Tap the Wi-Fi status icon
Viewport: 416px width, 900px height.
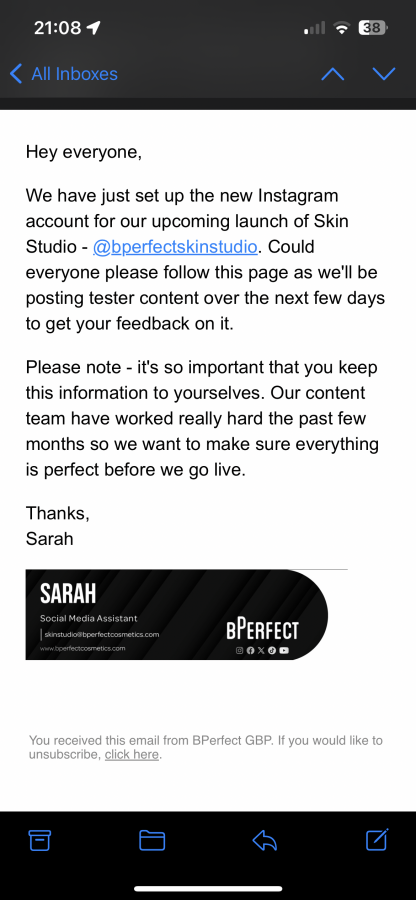pos(343,28)
